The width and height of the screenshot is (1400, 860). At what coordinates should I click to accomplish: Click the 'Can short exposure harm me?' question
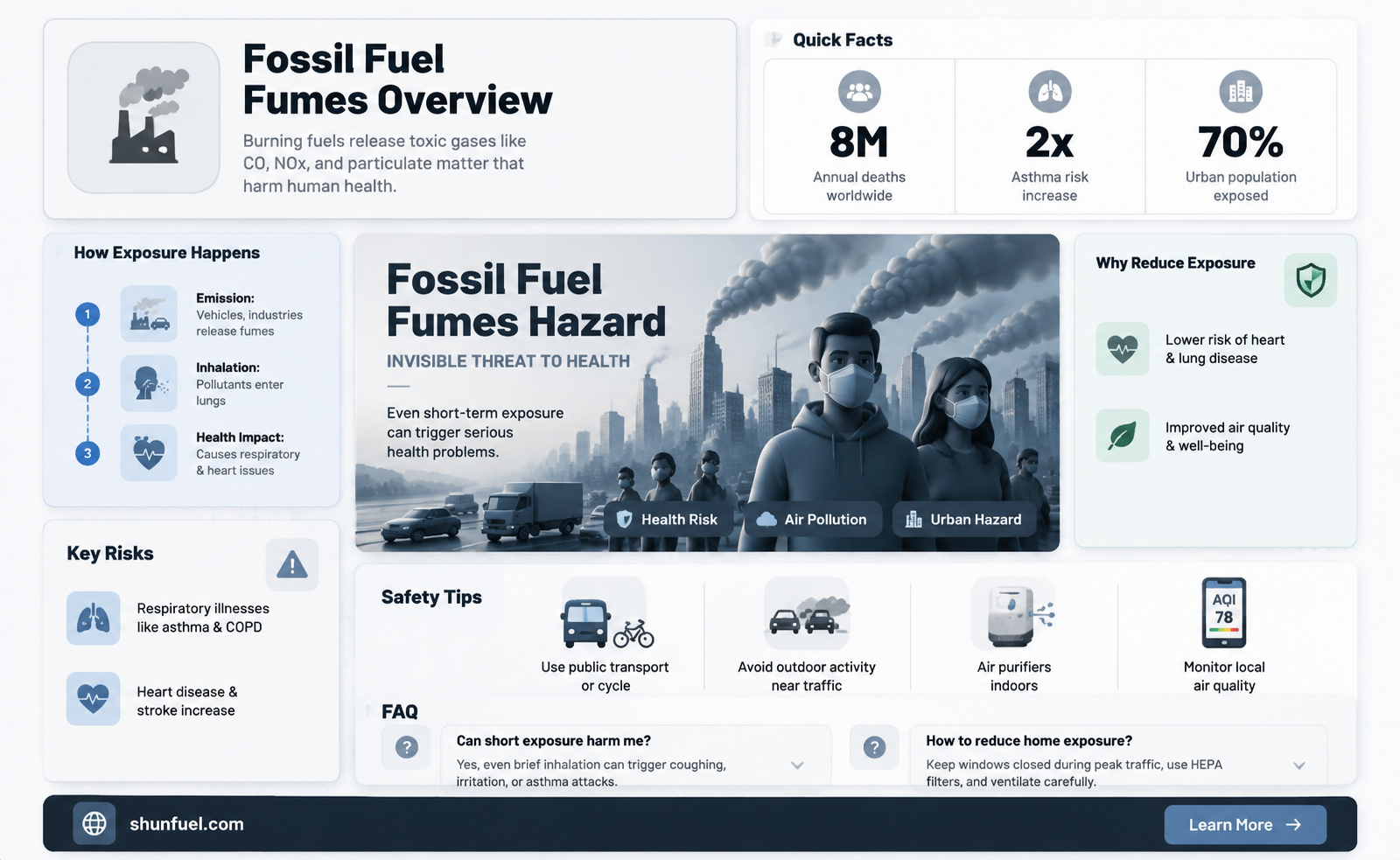554,741
